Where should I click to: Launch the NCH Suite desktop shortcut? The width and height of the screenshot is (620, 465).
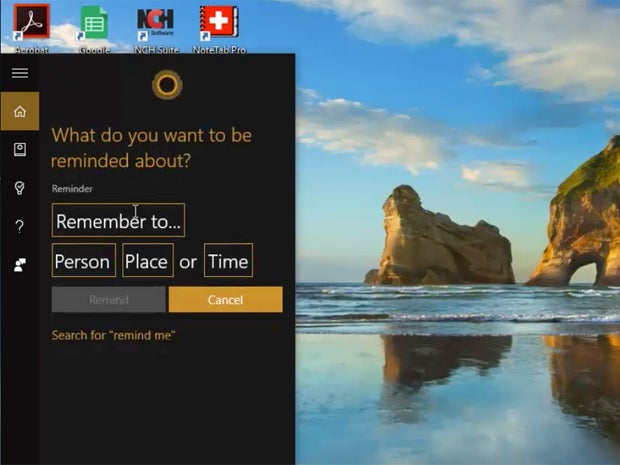pyautogui.click(x=156, y=30)
